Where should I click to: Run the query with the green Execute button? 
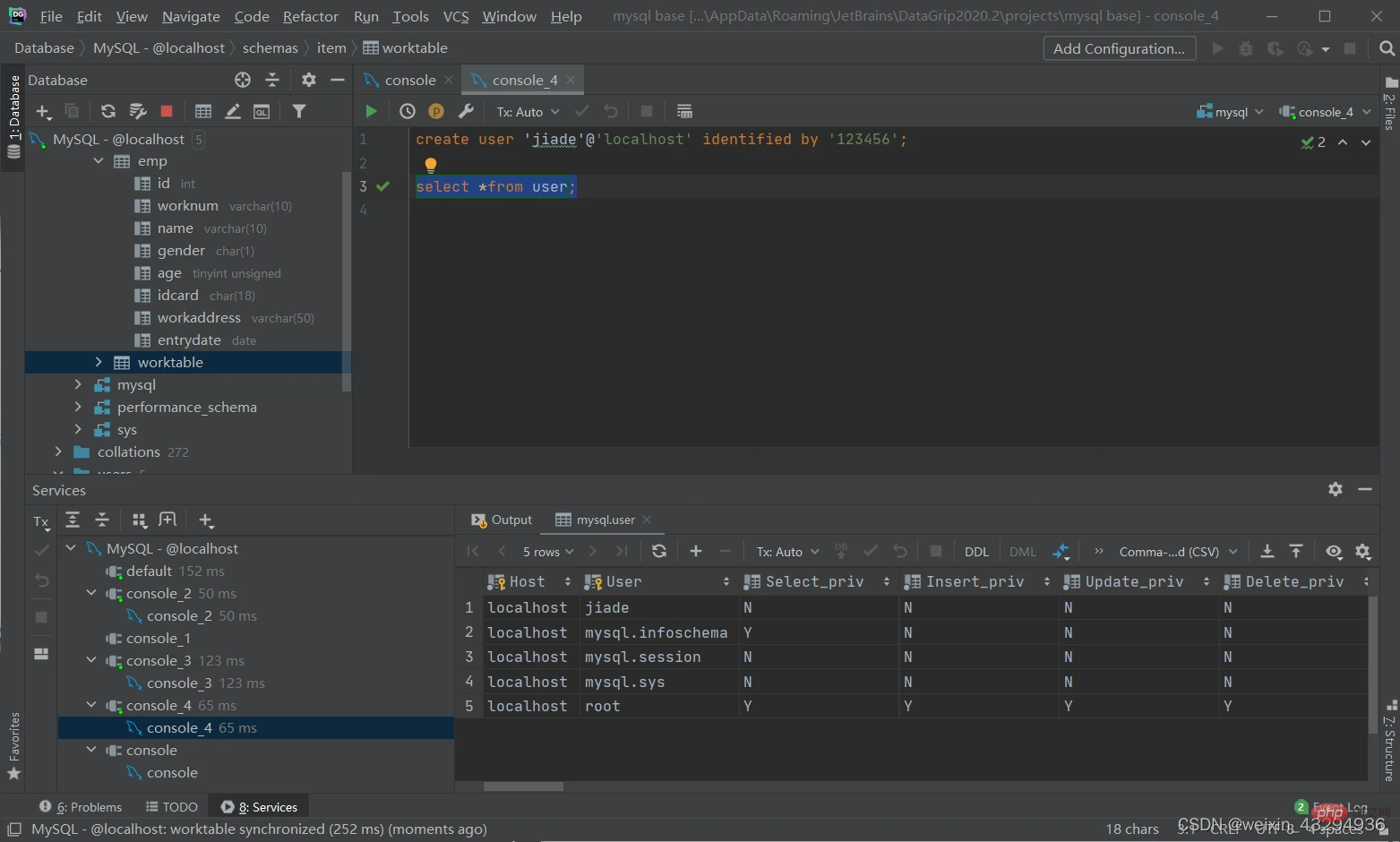click(371, 111)
